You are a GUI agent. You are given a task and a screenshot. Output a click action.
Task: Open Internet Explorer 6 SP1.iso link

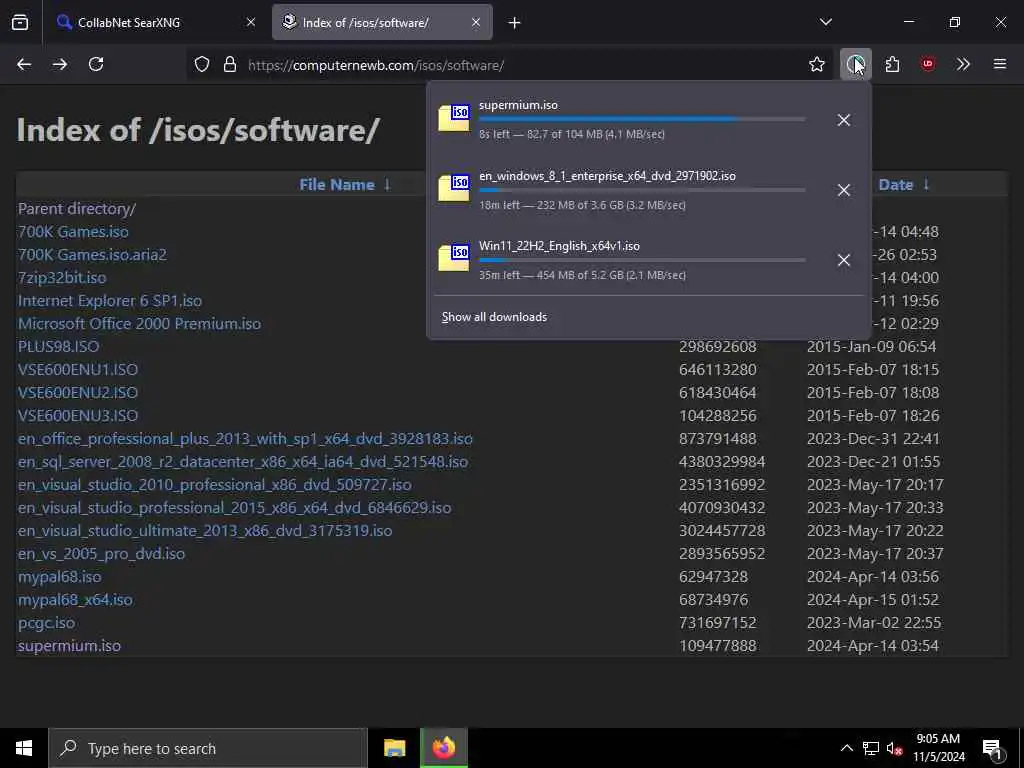pyautogui.click(x=110, y=300)
